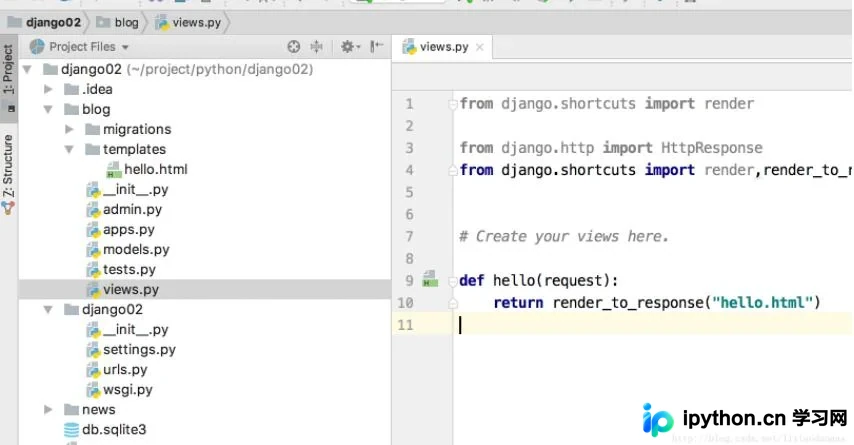The width and height of the screenshot is (854, 445).
Task: Select settings.py in the tree
Action: click(139, 350)
